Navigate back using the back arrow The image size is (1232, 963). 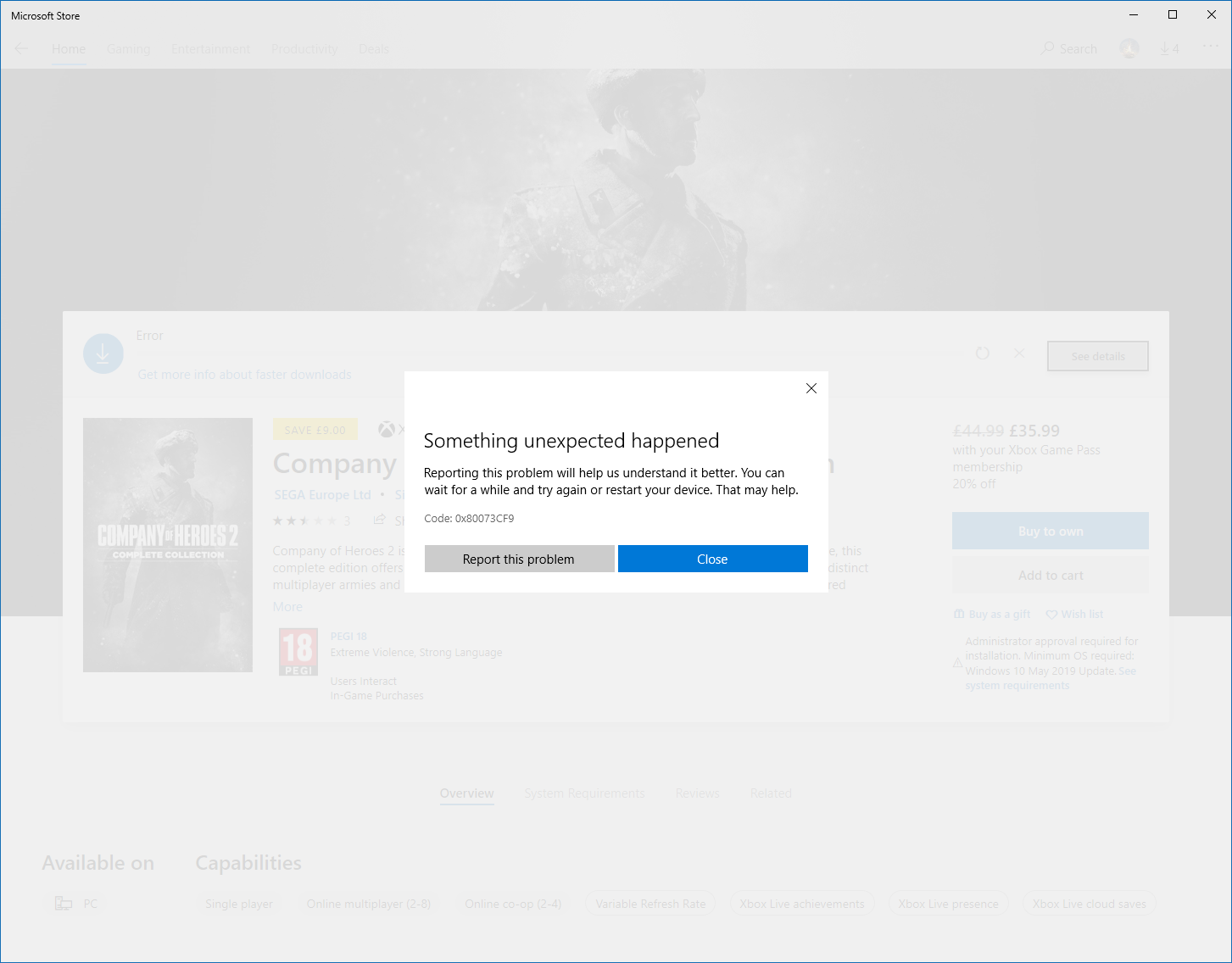[x=20, y=48]
